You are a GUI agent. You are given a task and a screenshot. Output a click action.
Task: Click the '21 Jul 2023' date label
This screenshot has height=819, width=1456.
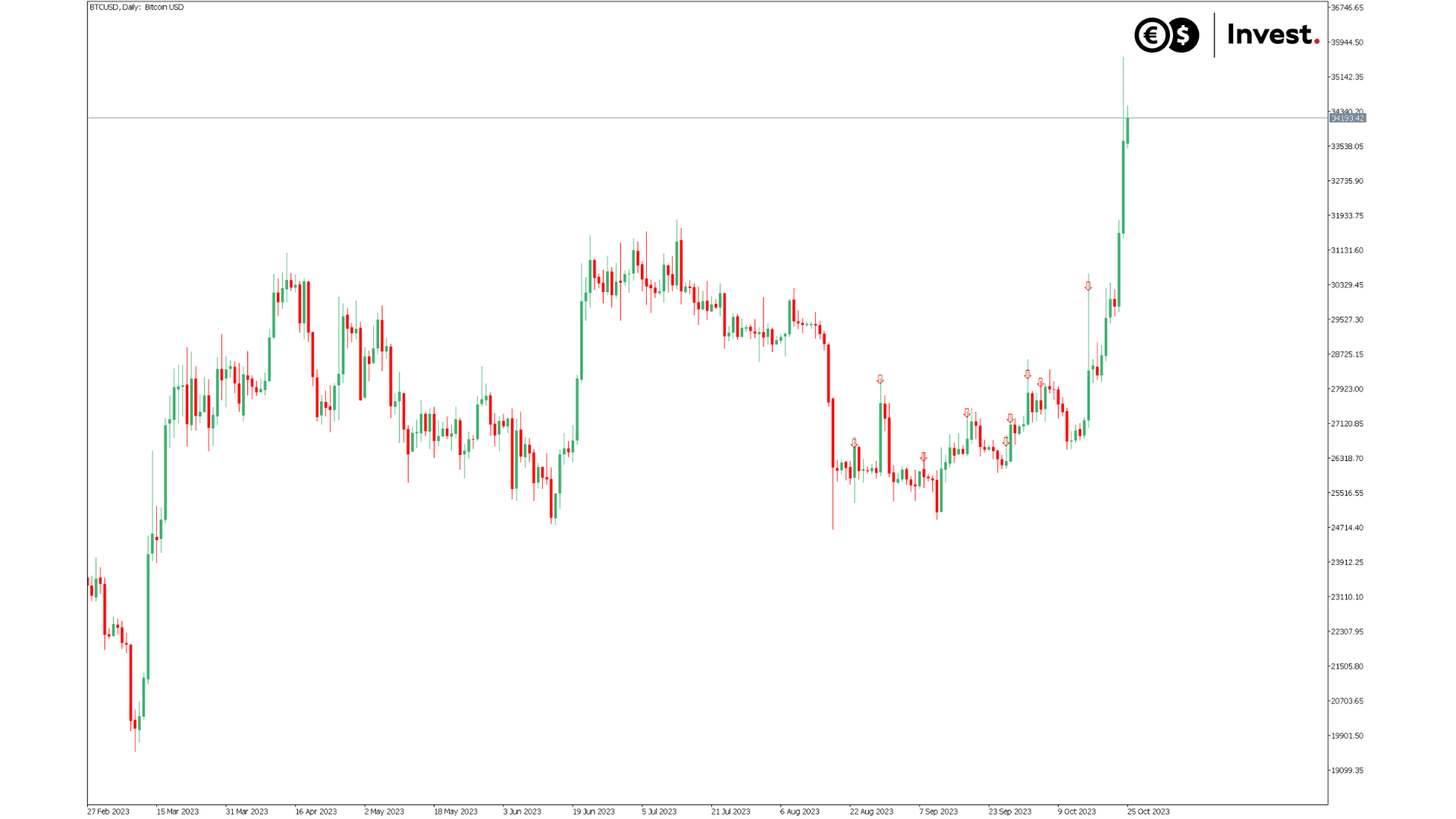pyautogui.click(x=731, y=811)
